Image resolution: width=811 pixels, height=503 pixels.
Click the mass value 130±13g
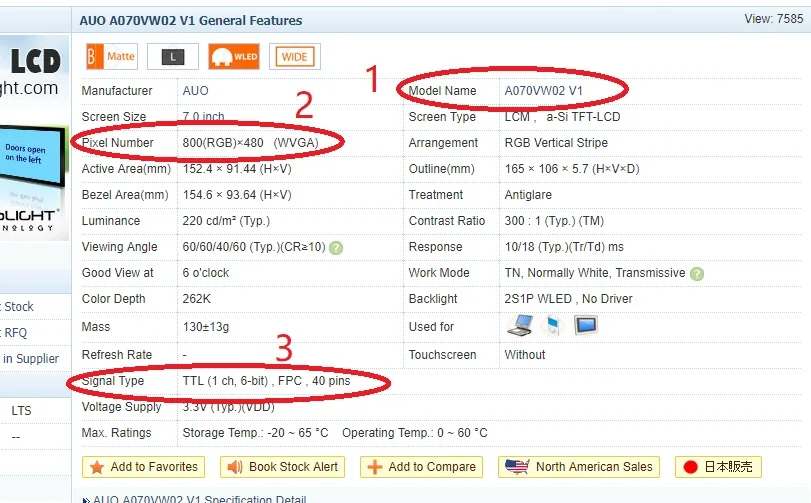pyautogui.click(x=206, y=327)
